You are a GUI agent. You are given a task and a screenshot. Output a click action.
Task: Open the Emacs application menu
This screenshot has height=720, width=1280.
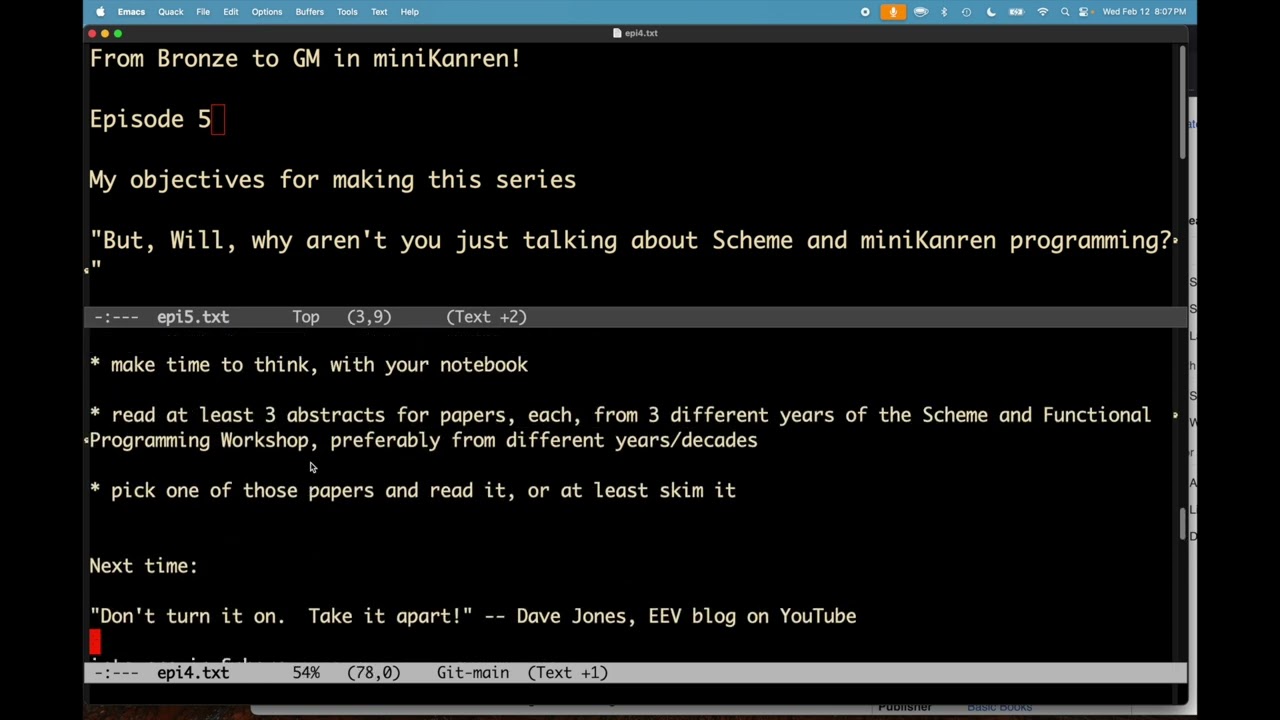(x=131, y=12)
